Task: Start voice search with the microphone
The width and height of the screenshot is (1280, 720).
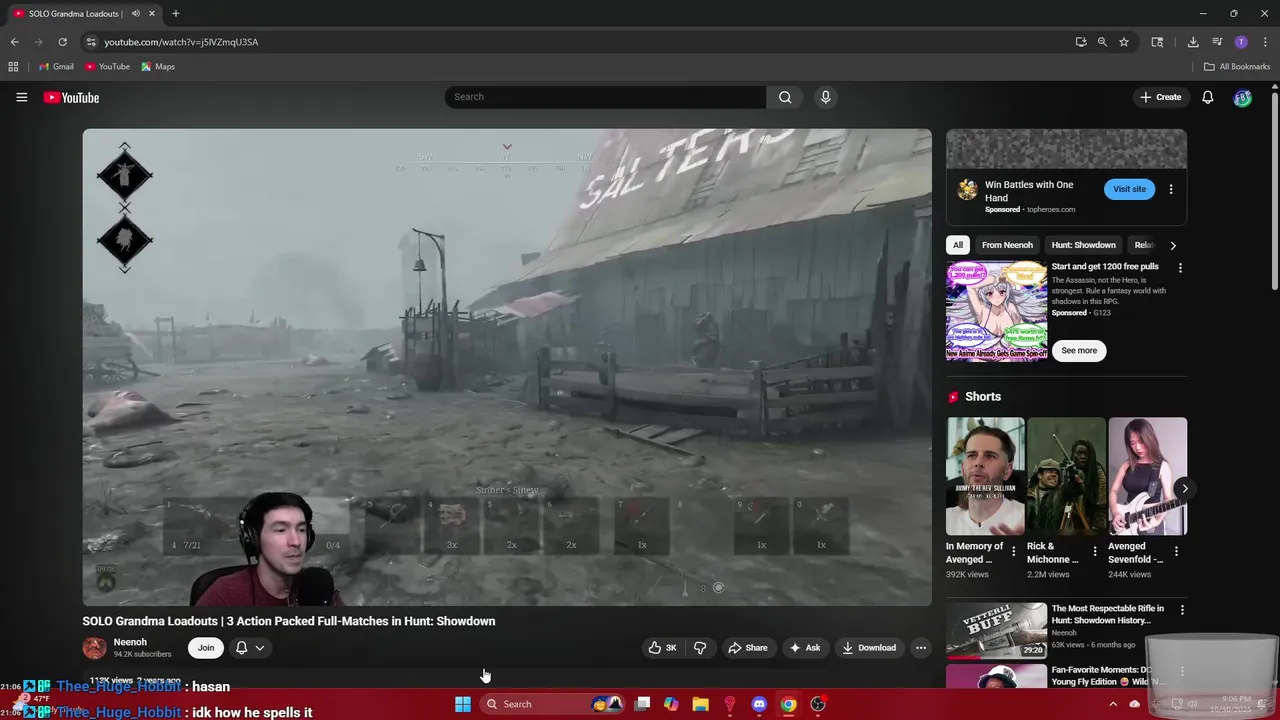Action: point(825,97)
